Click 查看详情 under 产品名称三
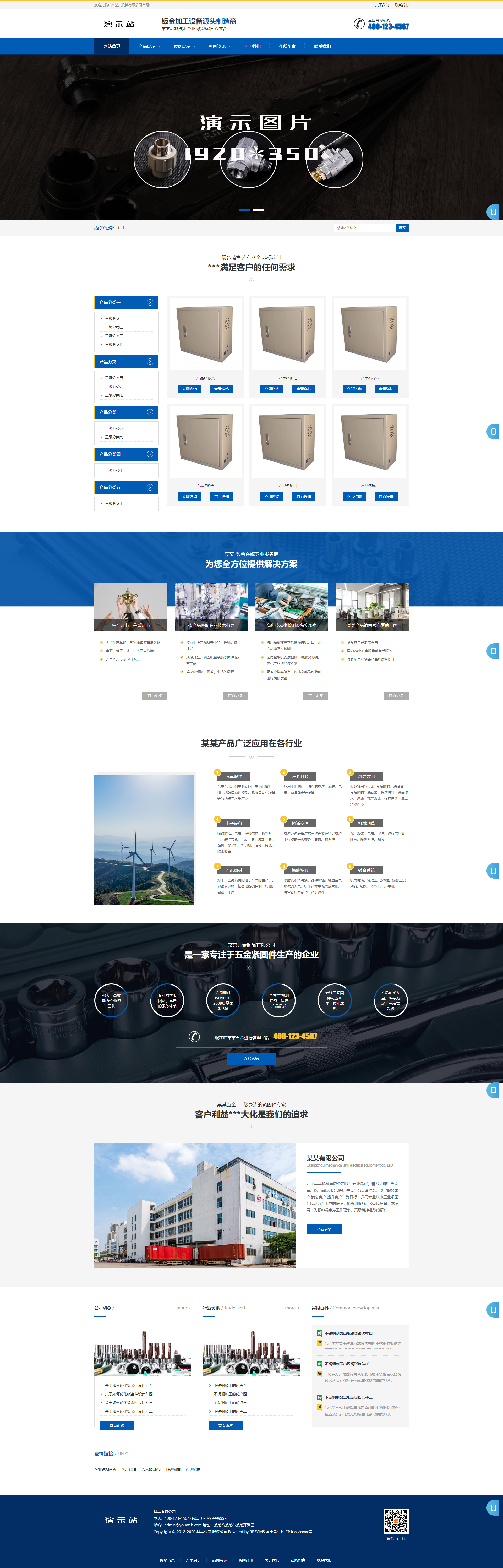 (386, 497)
